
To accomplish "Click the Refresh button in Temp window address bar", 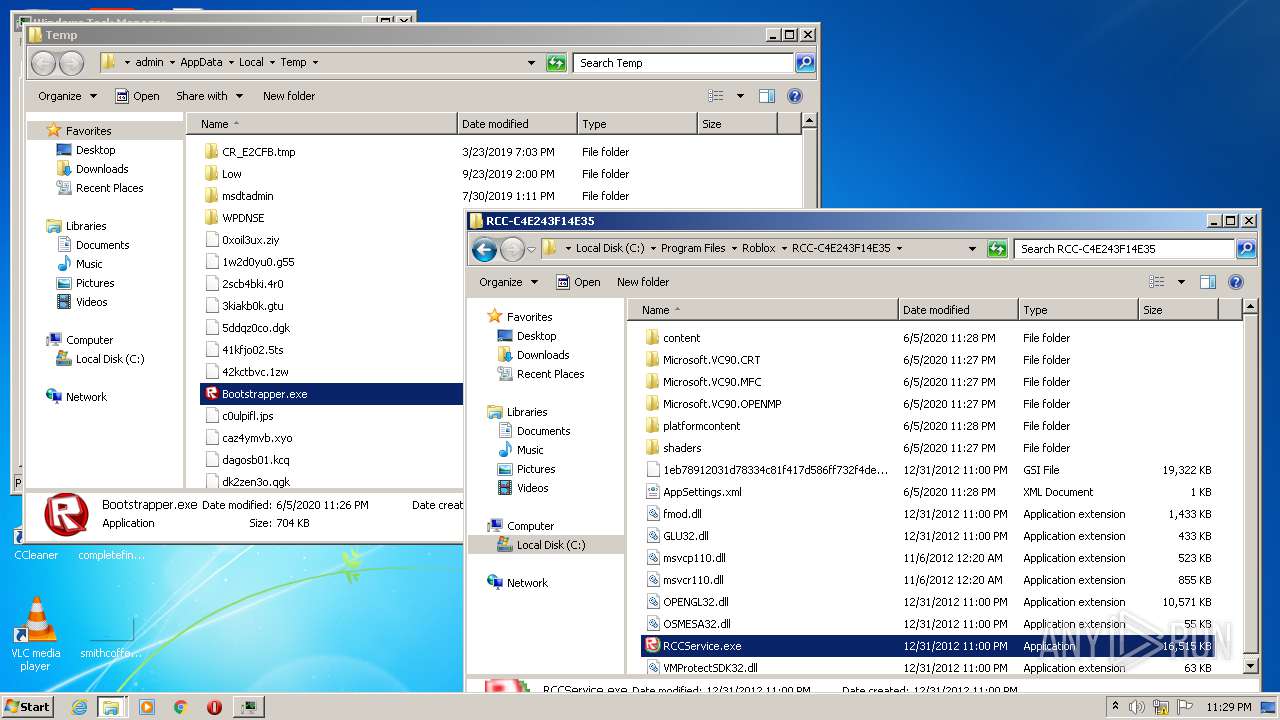I will [556, 63].
